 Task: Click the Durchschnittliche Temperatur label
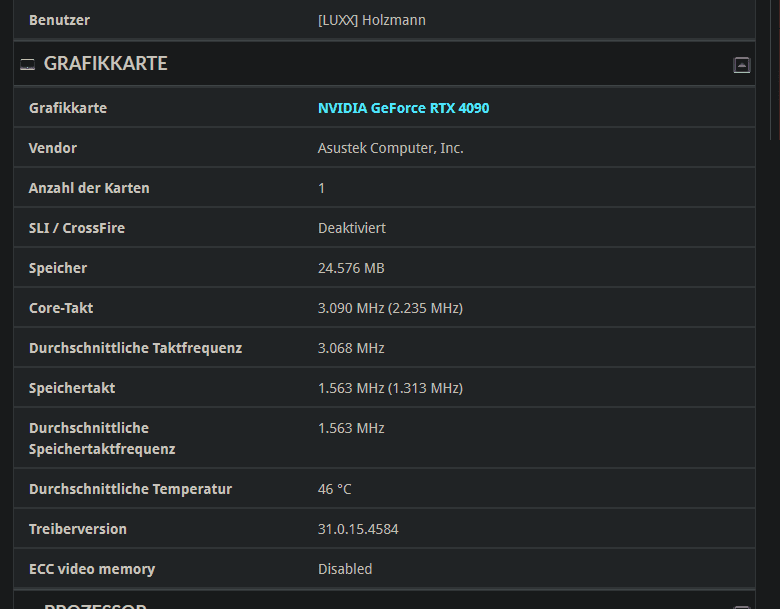130,489
